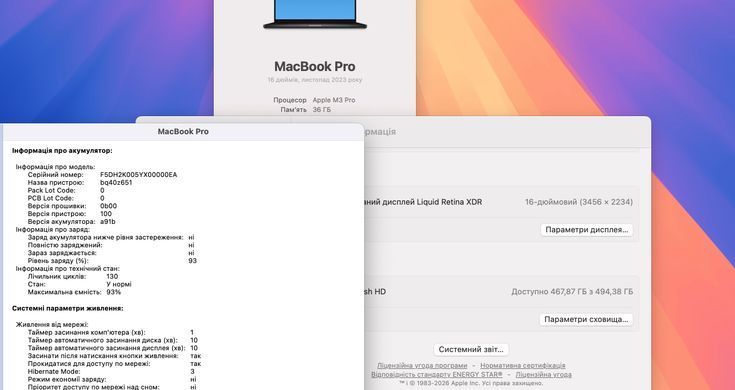The width and height of the screenshot is (735, 390).
Task: Click the large MacBook Pro heading in About window
Action: click(315, 67)
